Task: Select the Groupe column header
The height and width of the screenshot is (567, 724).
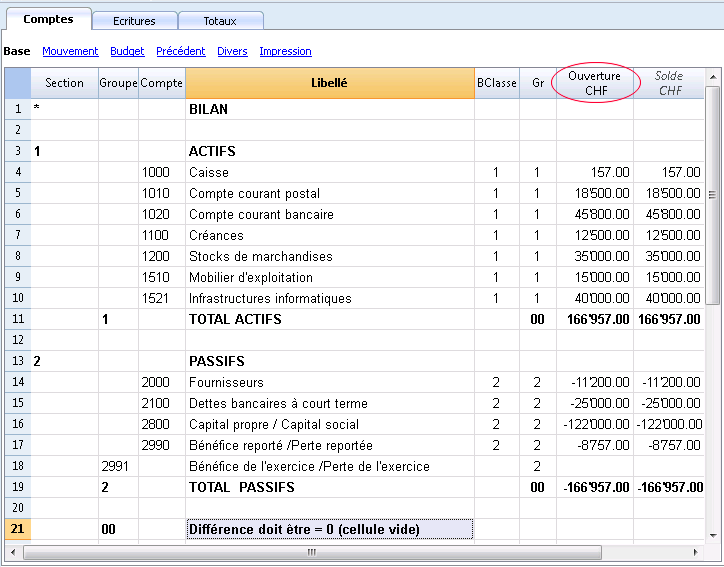Action: [118, 83]
